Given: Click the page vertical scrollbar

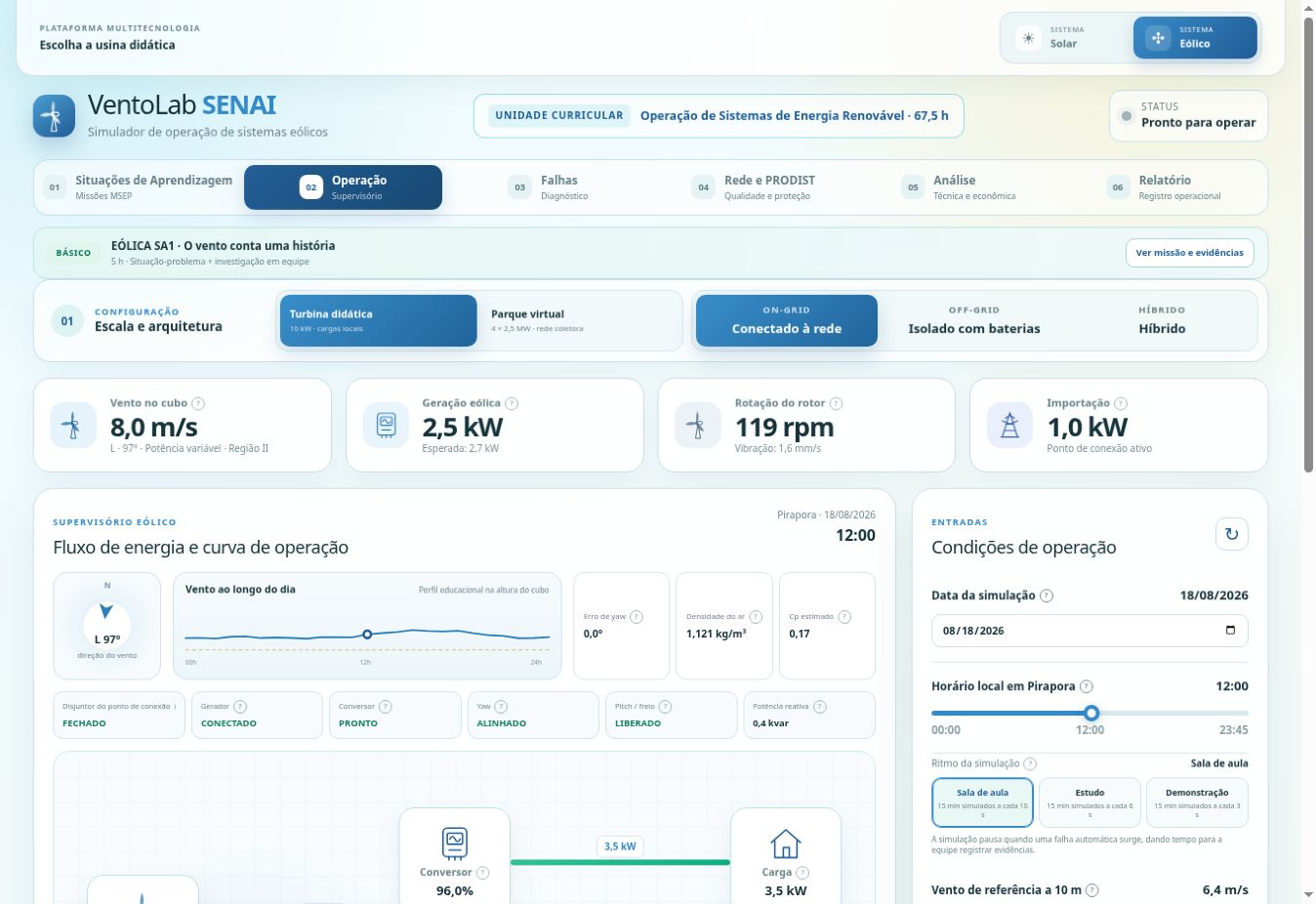Looking at the screenshot, I should (1308, 244).
